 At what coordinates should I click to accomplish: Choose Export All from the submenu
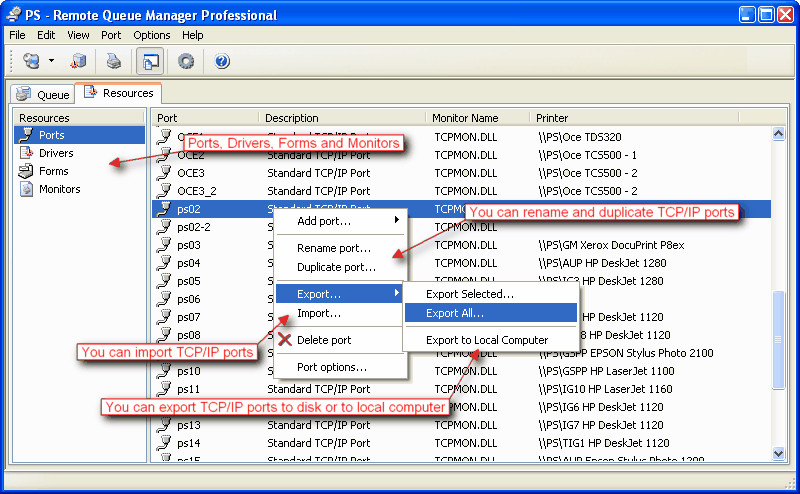(455, 313)
